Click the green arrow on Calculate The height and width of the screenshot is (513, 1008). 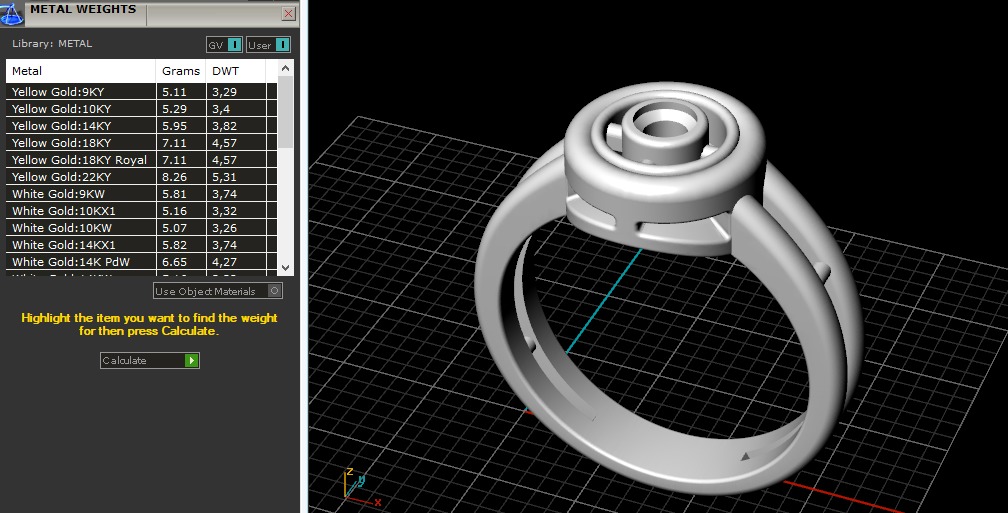click(192, 361)
